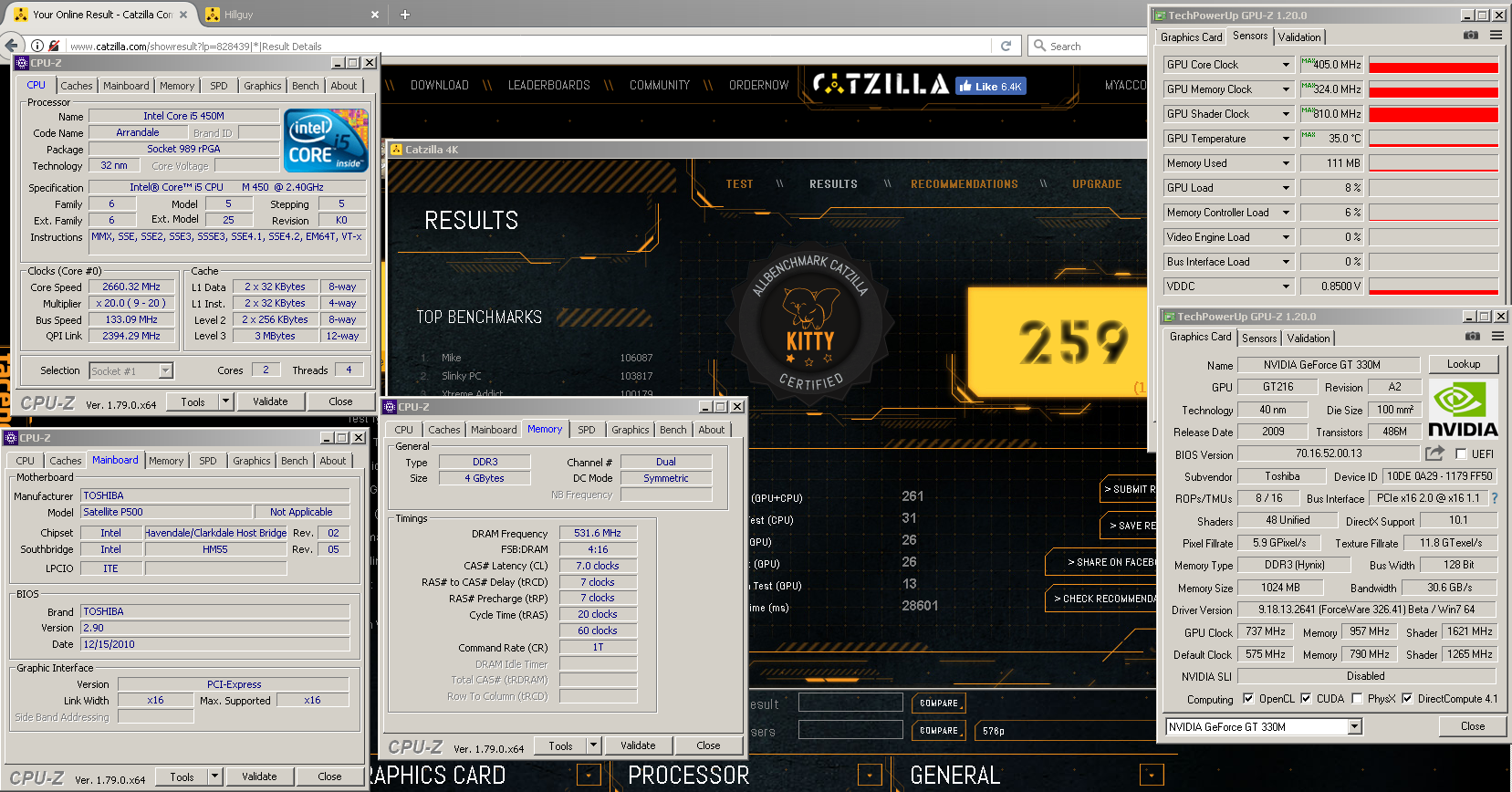Expand the General section arrow at bottom

pos(1152,776)
